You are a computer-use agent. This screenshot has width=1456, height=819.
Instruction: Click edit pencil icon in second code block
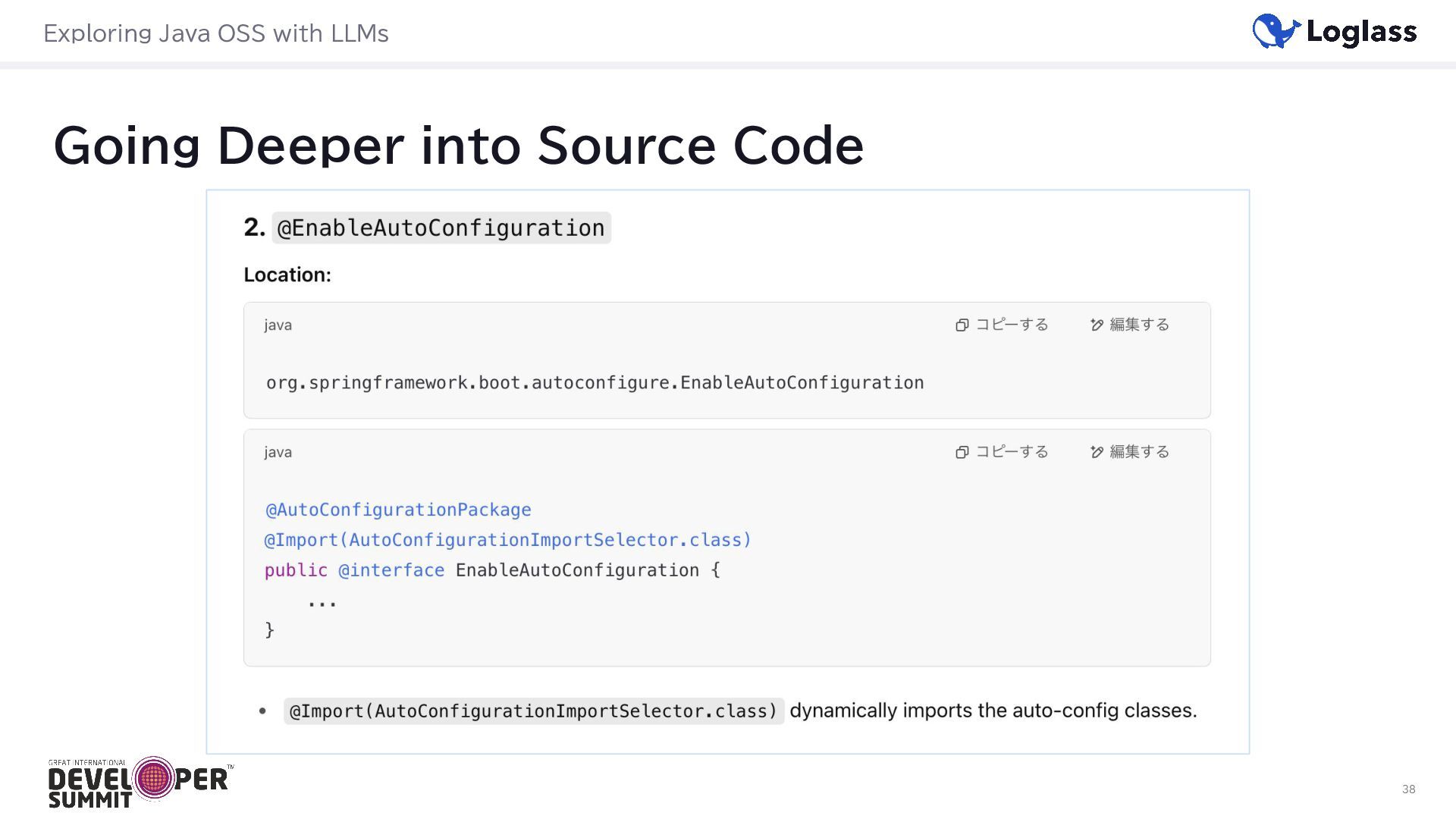pos(1097,453)
